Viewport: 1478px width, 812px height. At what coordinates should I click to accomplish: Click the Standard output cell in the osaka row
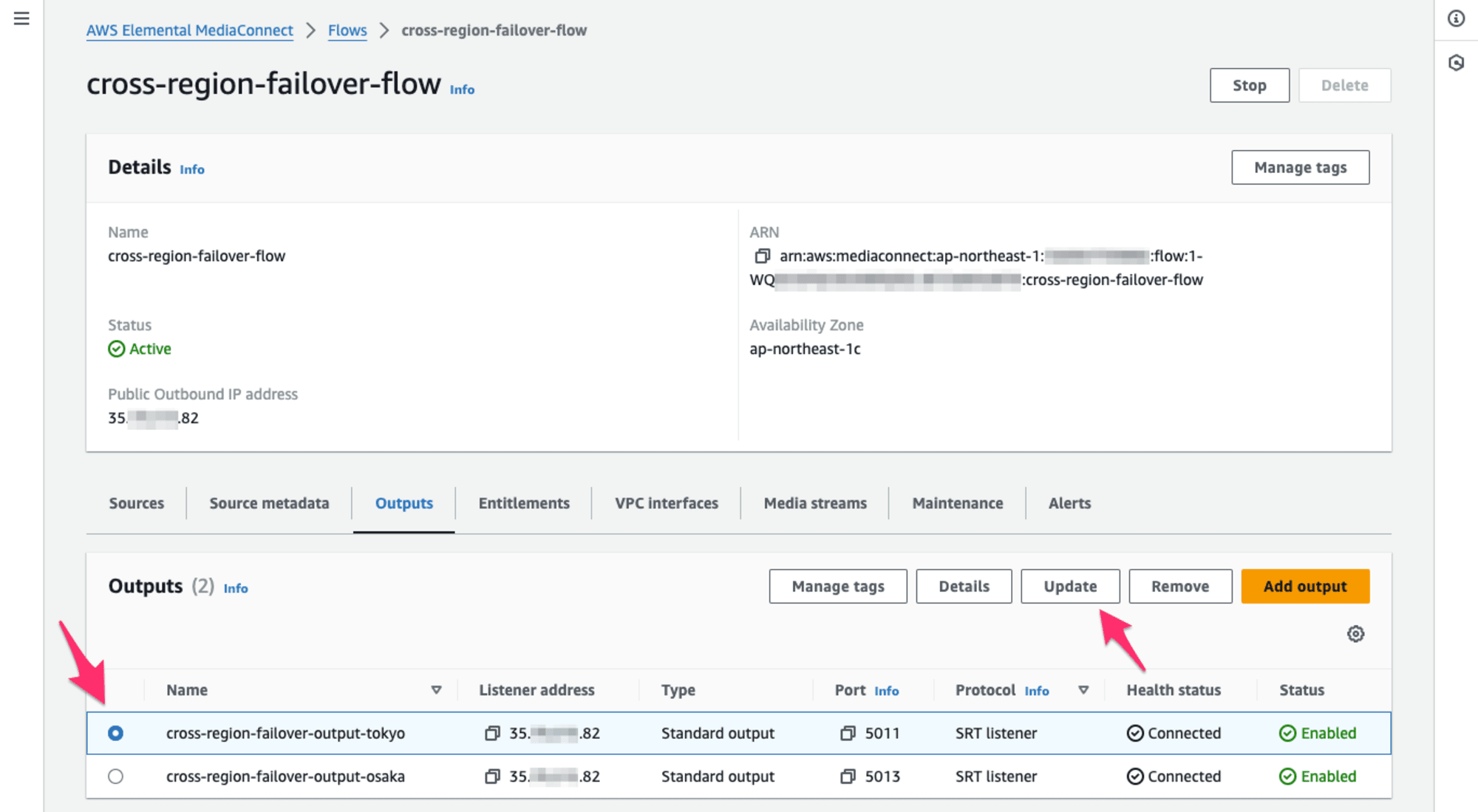[718, 777]
